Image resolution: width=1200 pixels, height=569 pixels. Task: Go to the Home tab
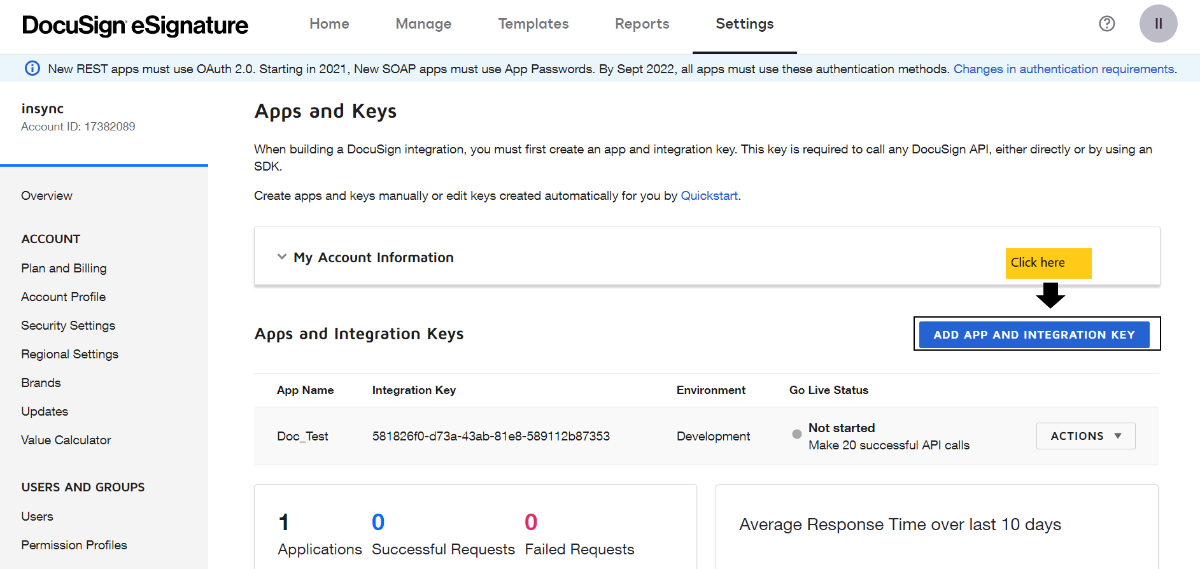pyautogui.click(x=329, y=24)
